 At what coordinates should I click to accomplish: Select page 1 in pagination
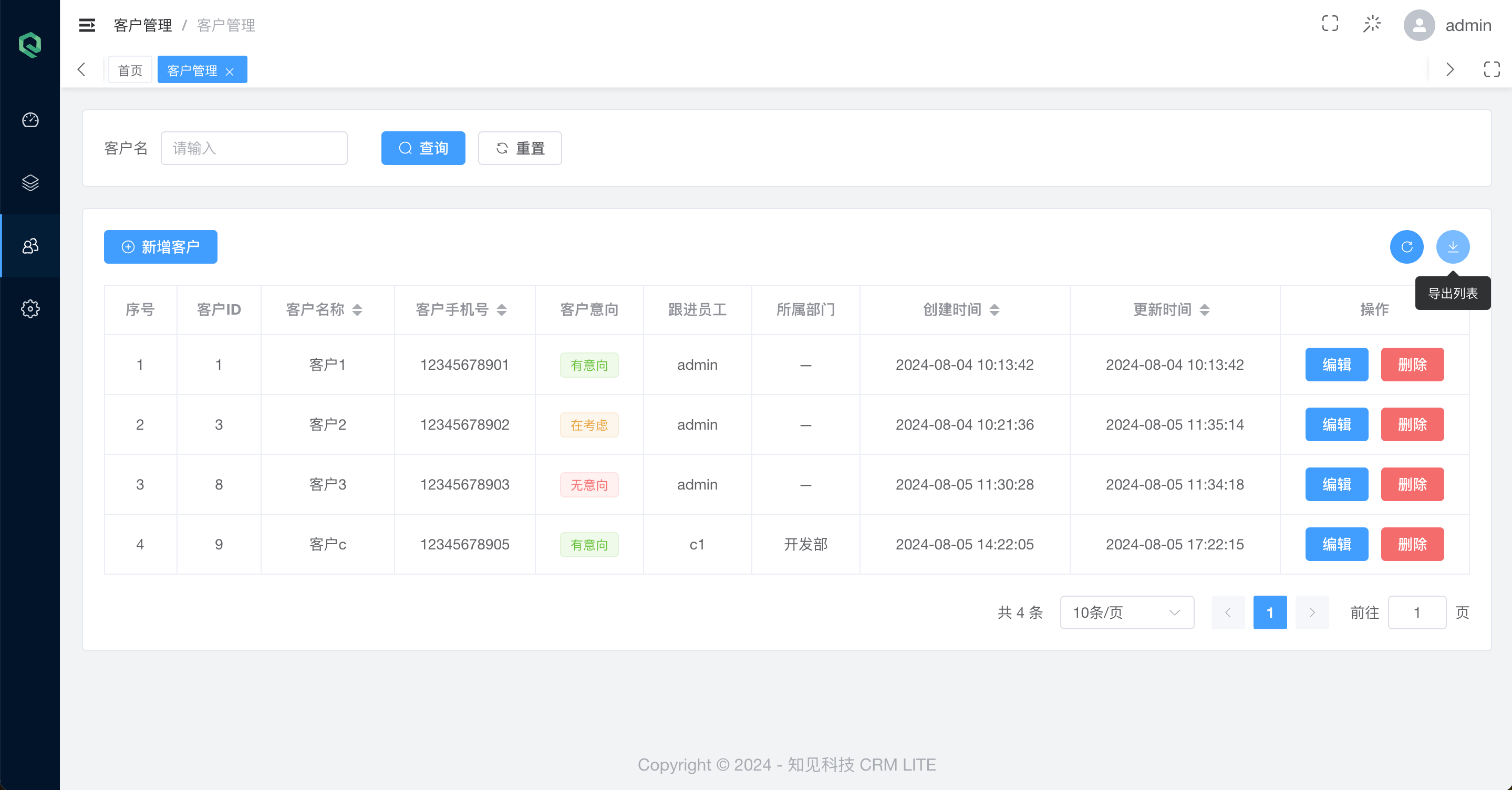point(1270,612)
